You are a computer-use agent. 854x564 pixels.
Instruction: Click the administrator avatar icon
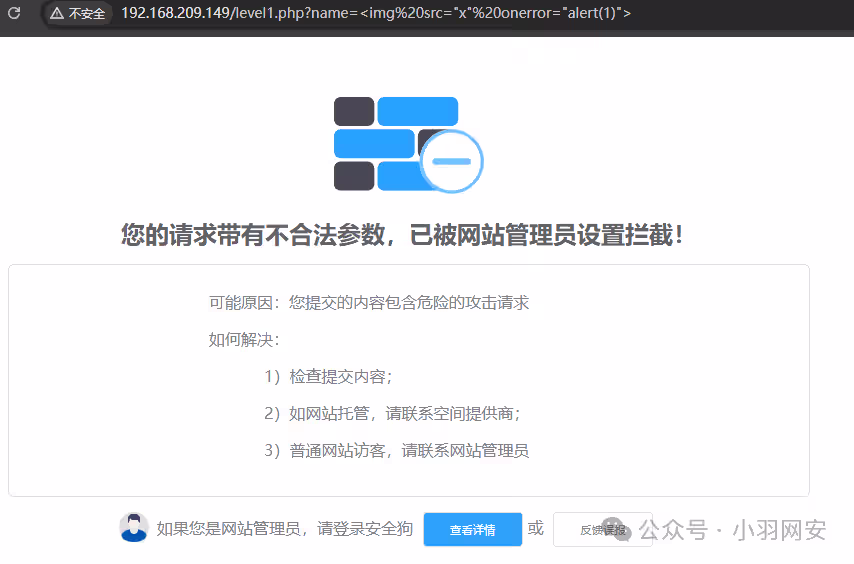[x=134, y=527]
